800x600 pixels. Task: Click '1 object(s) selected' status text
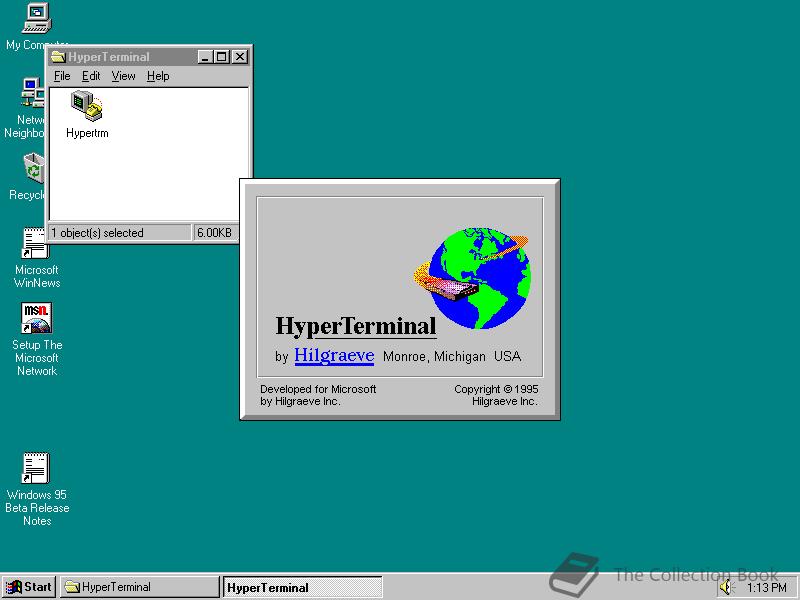pyautogui.click(x=97, y=233)
